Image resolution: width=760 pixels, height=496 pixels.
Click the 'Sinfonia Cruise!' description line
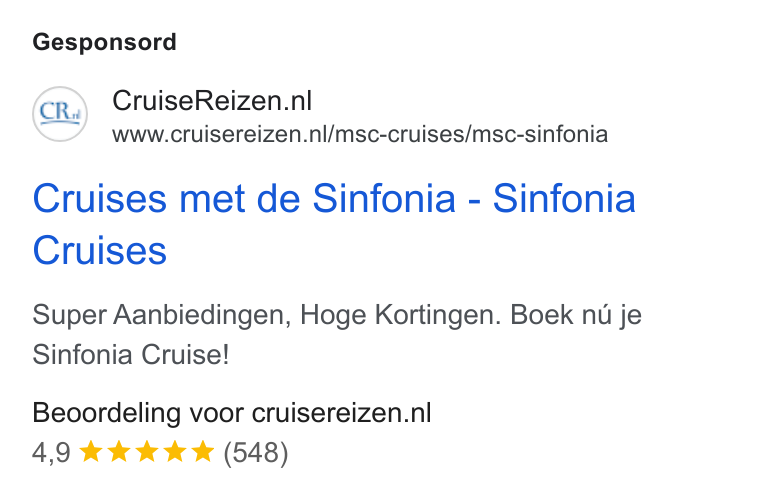(x=131, y=354)
